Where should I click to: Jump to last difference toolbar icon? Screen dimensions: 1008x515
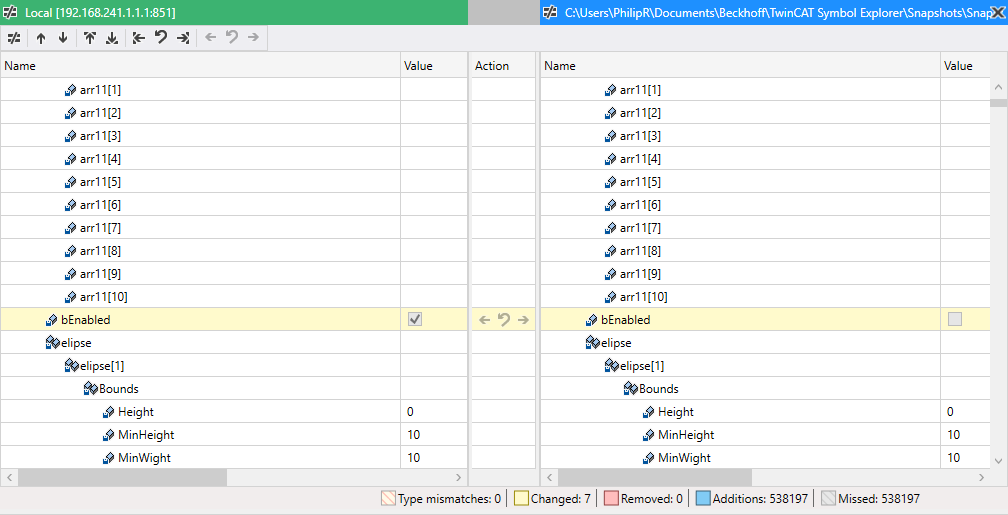click(x=112, y=38)
